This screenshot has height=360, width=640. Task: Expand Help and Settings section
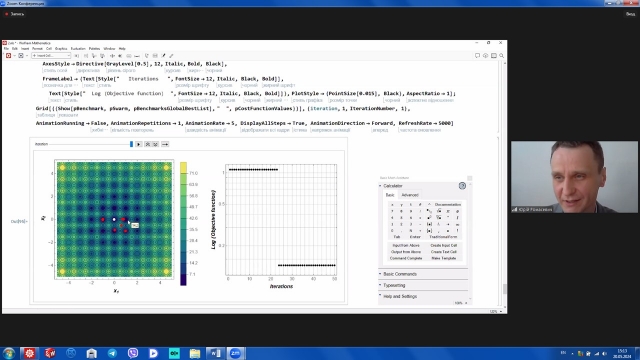[400, 296]
